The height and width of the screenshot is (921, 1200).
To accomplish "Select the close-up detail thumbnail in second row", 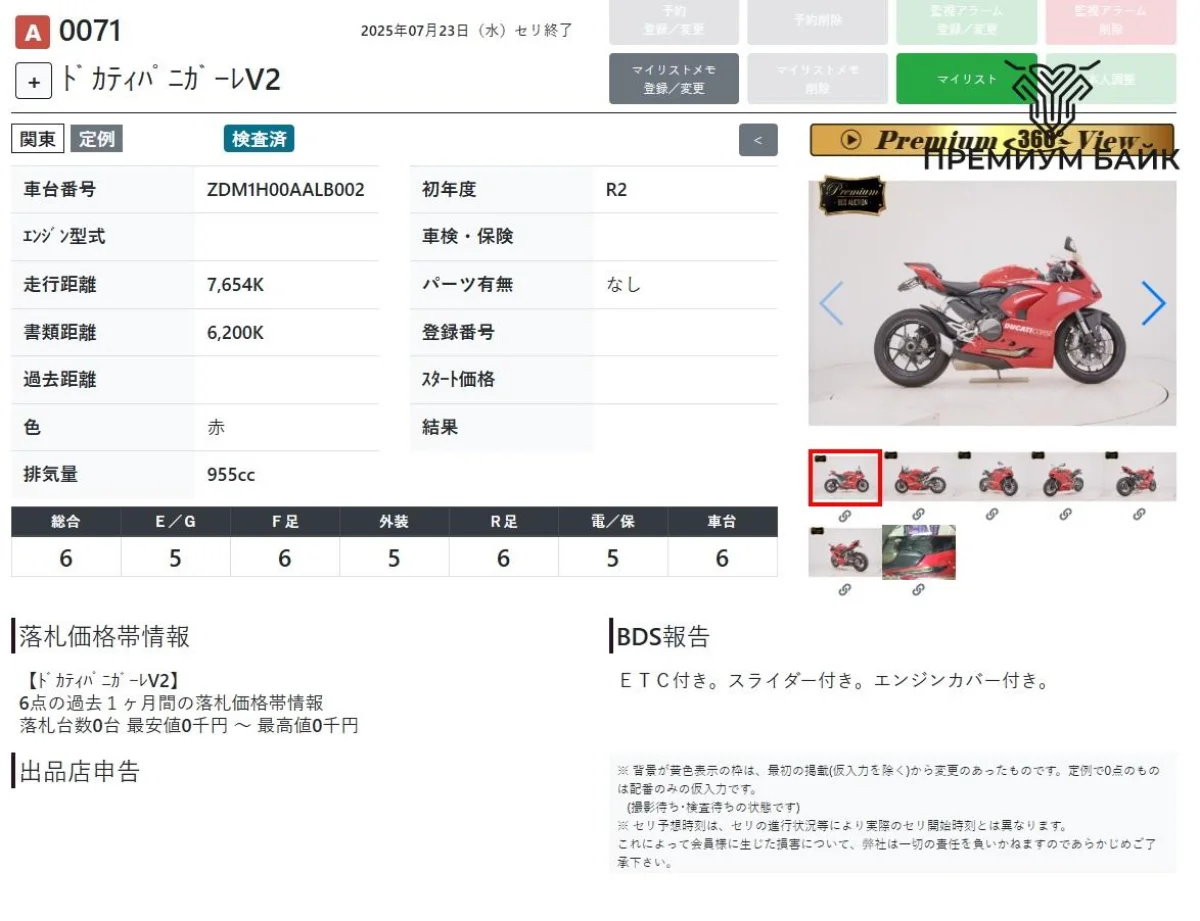I will click(919, 552).
